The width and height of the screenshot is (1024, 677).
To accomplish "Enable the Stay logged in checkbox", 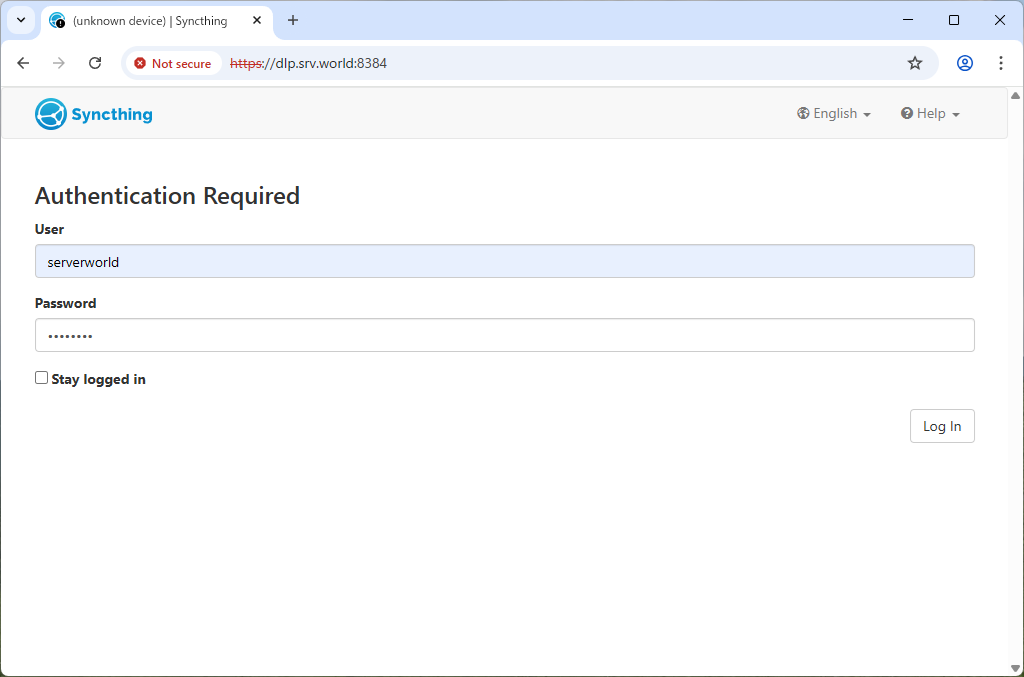I will 42,378.
